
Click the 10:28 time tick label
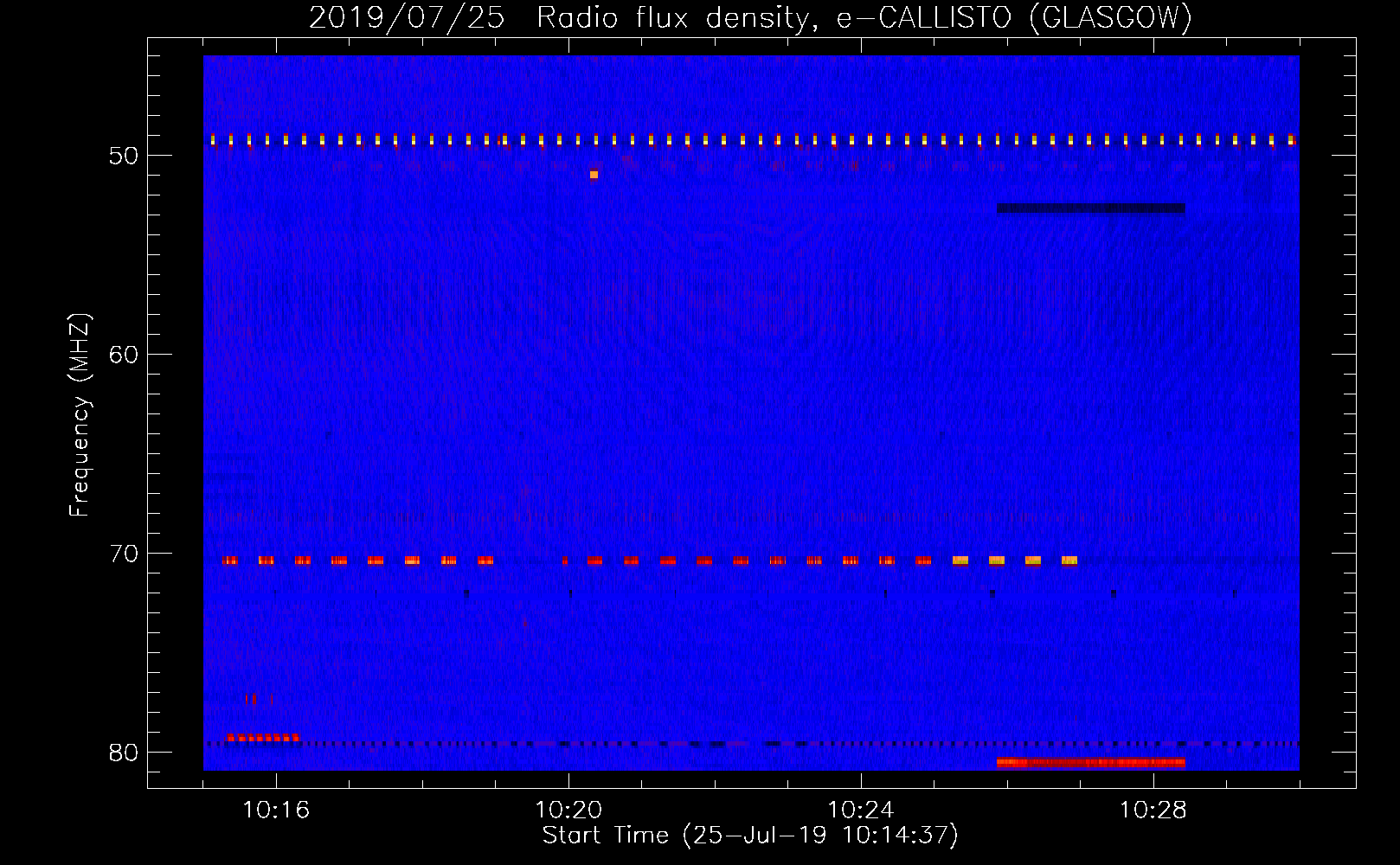[x=1153, y=811]
